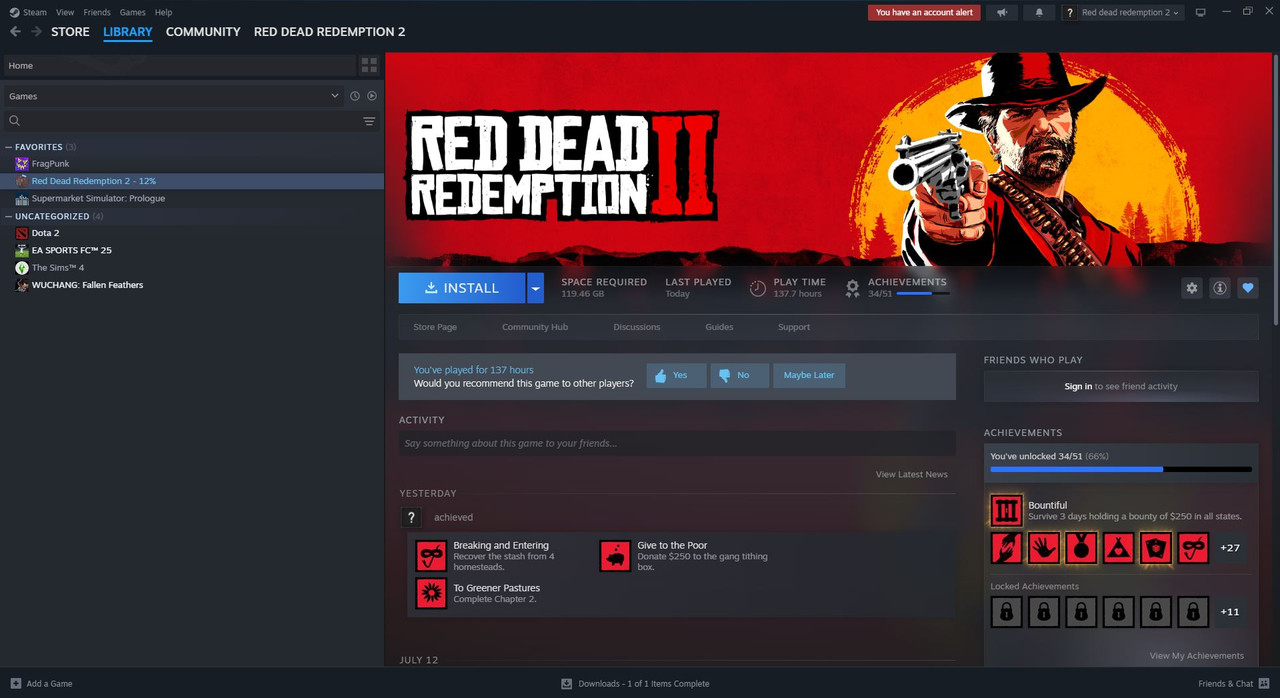Open the announcements megaphone icon
1280x698 pixels.
1002,13
